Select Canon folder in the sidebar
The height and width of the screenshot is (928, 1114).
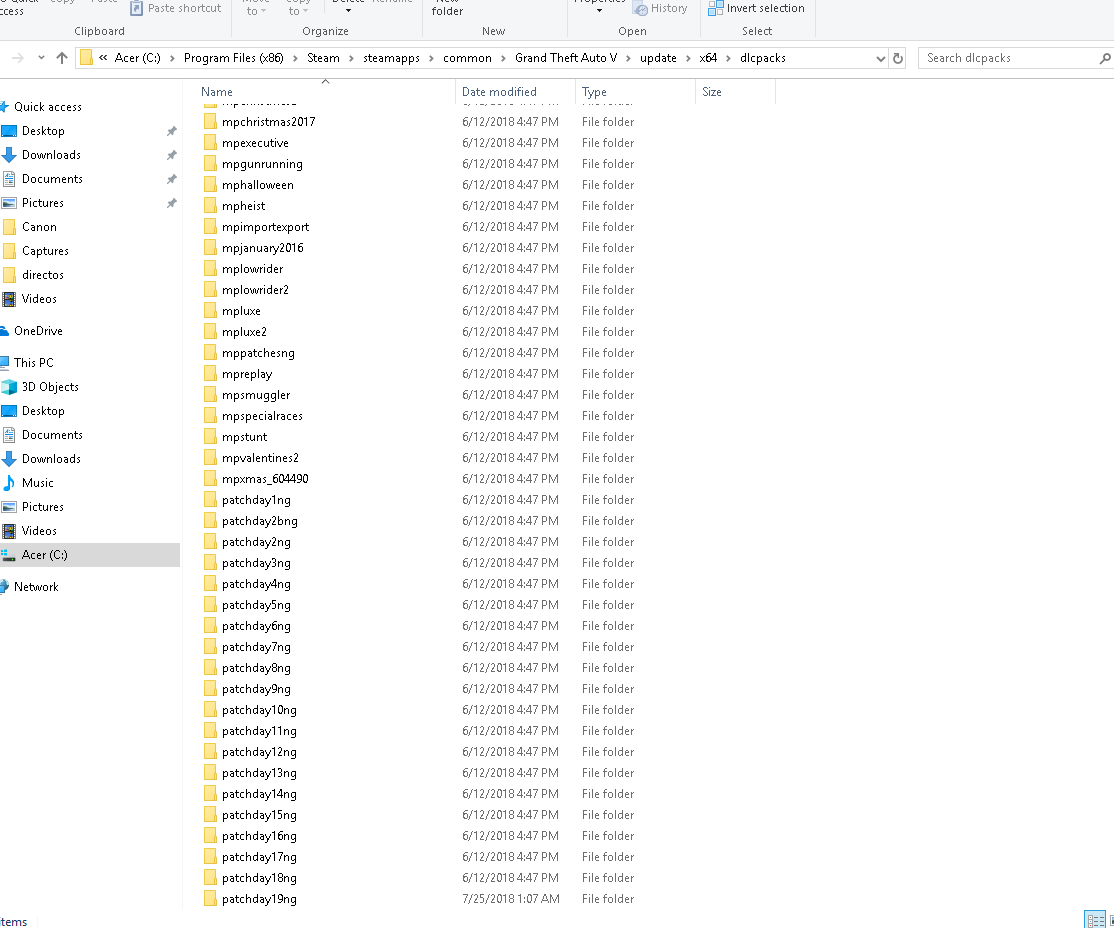(39, 227)
